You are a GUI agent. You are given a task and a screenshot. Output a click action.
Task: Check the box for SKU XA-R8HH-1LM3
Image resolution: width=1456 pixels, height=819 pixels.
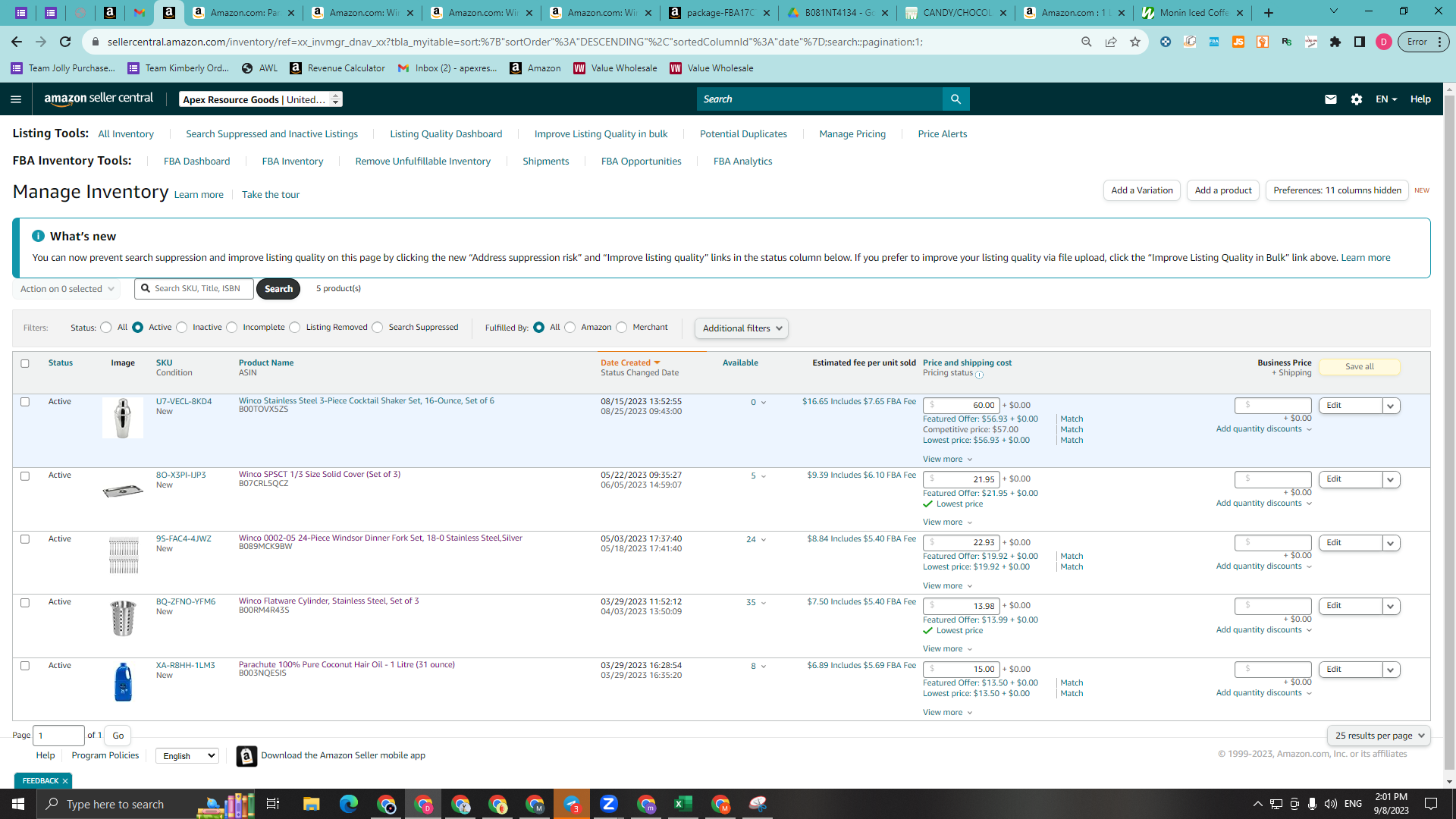click(25, 666)
